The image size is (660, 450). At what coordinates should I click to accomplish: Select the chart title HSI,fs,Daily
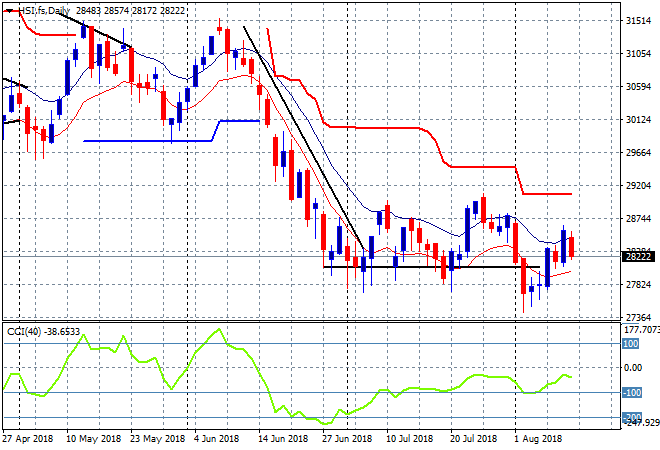(44, 11)
